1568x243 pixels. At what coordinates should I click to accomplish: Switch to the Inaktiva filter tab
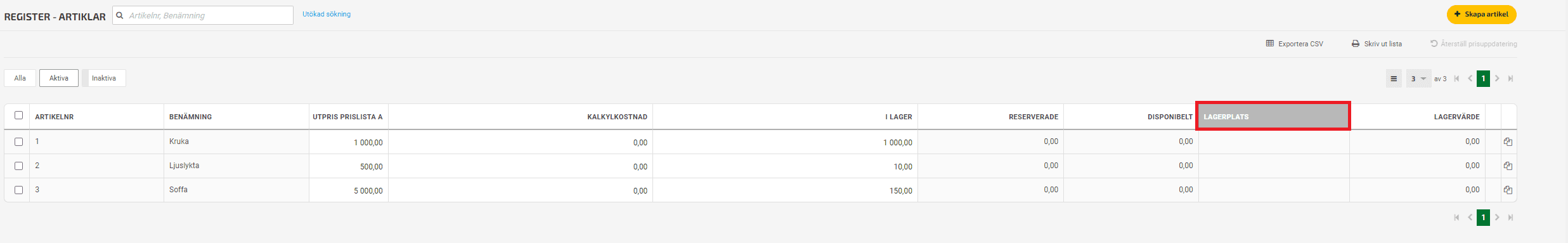pos(104,78)
